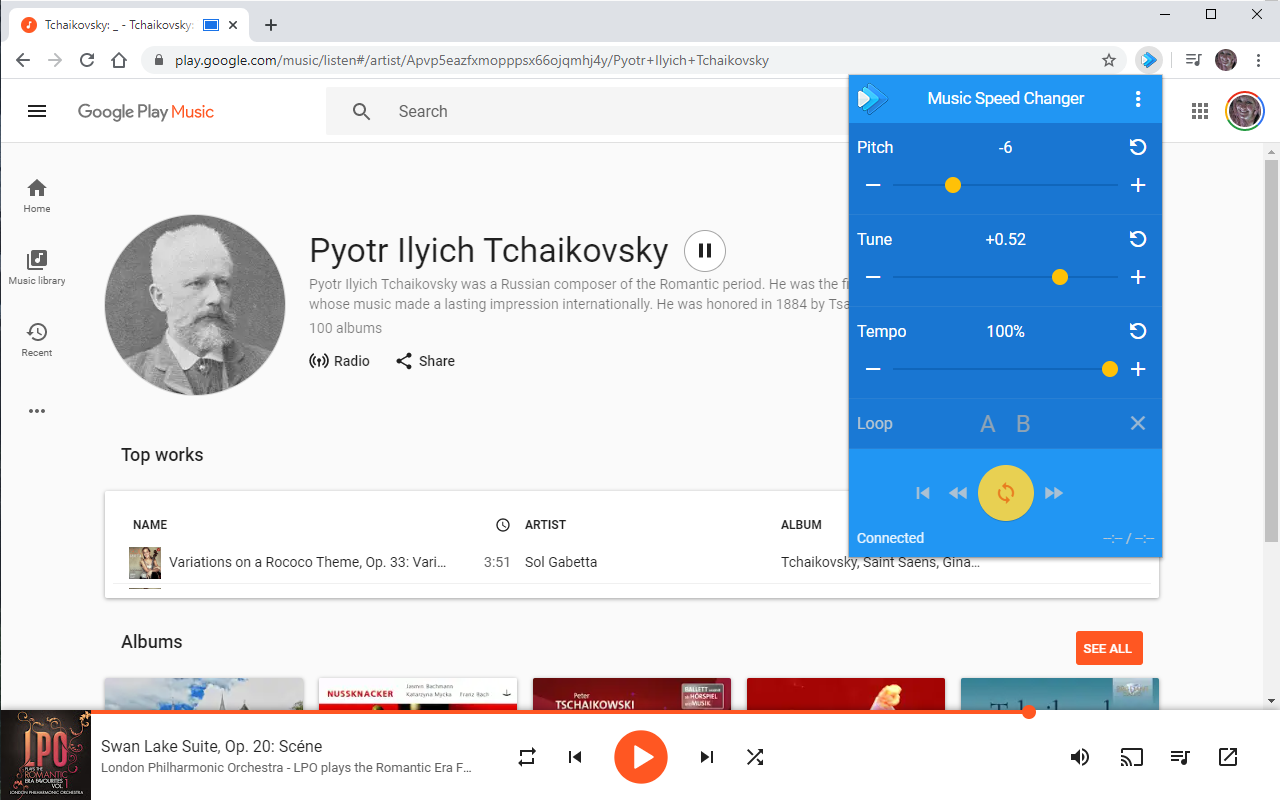
Task: Go to Home in the sidebar
Action: click(37, 196)
